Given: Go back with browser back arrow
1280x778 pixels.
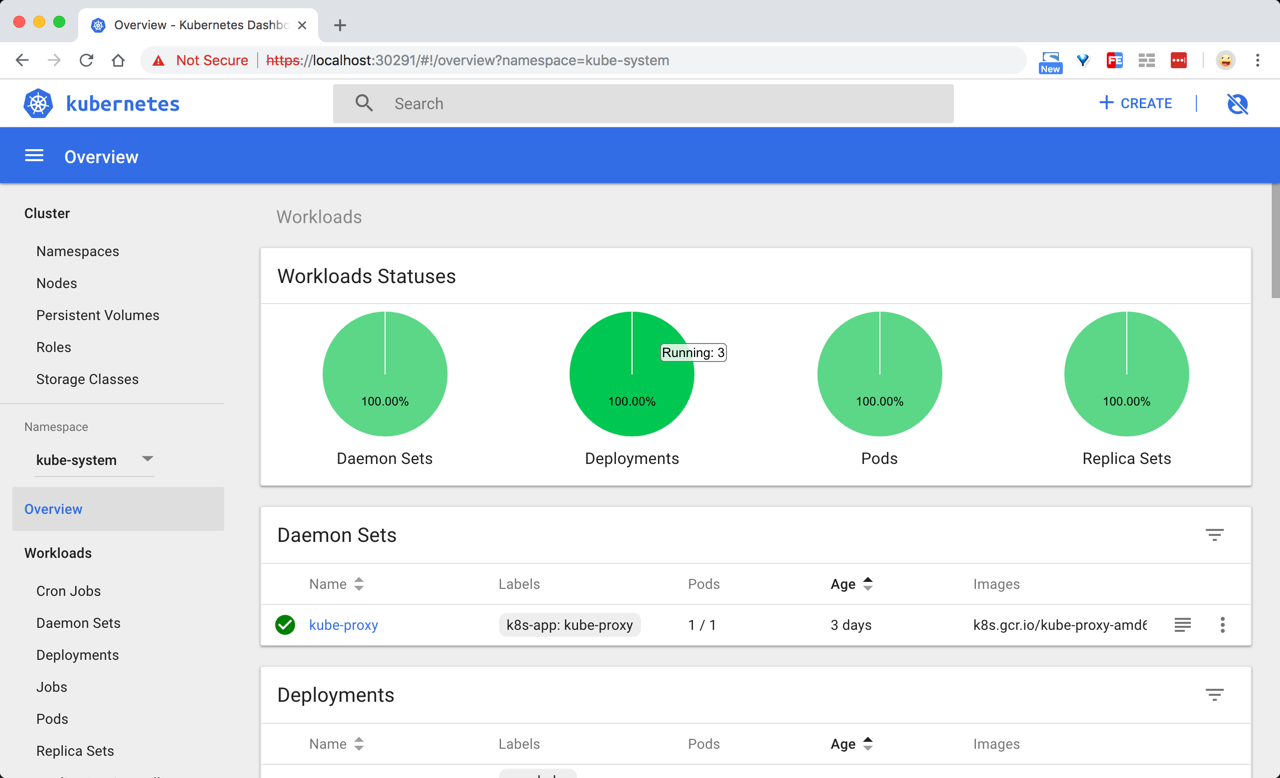Looking at the screenshot, I should click(x=22, y=60).
